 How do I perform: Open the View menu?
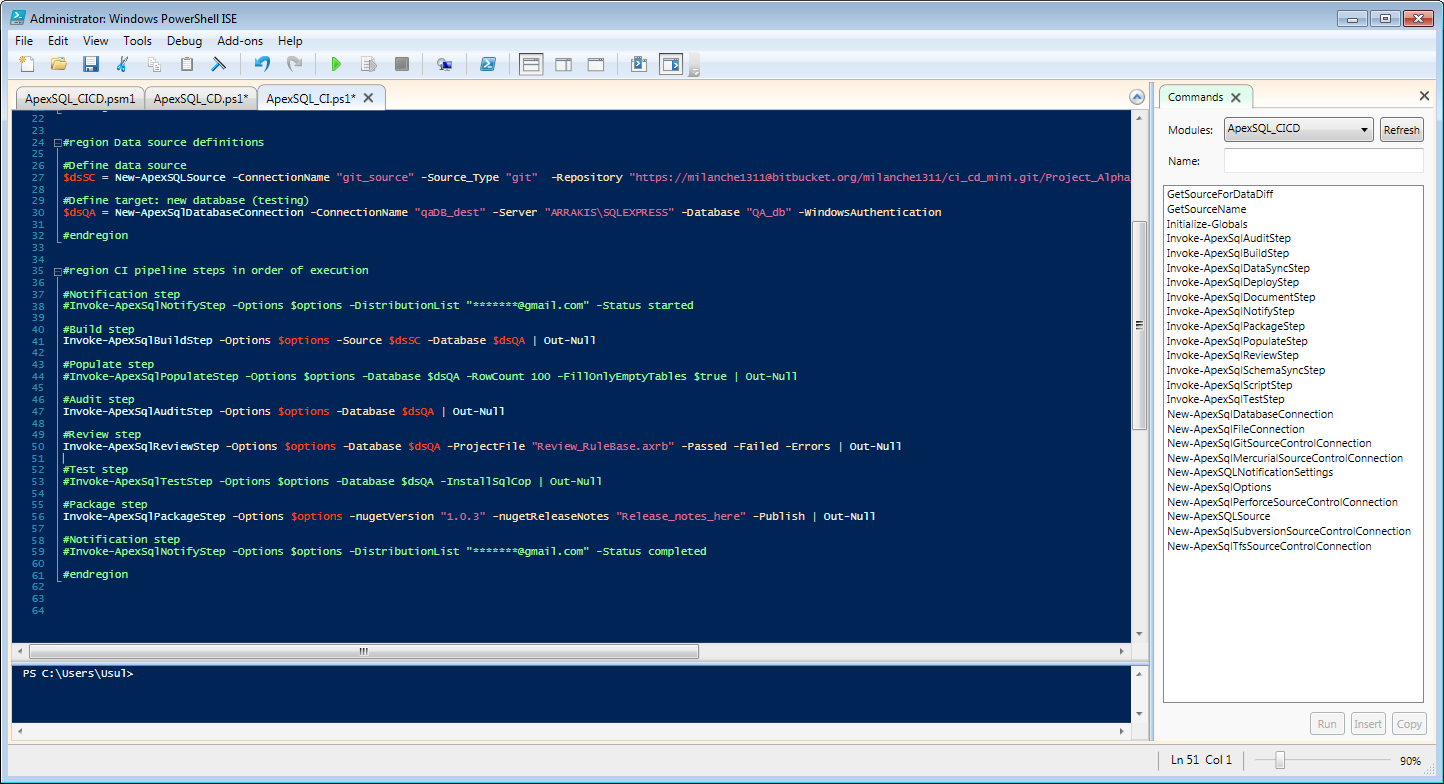point(96,41)
